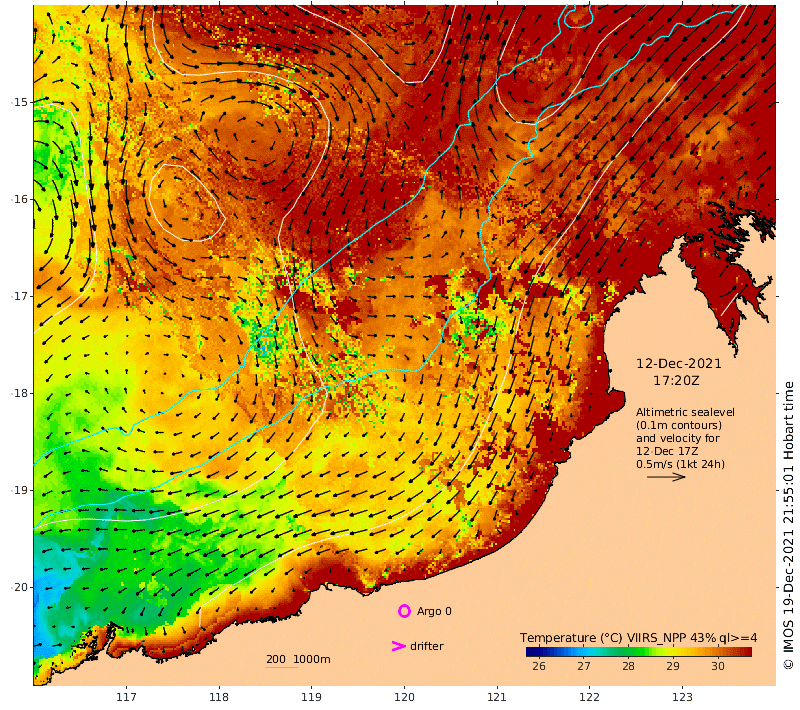Click the longitude axis label 119
The width and height of the screenshot is (800, 710).
click(x=311, y=697)
